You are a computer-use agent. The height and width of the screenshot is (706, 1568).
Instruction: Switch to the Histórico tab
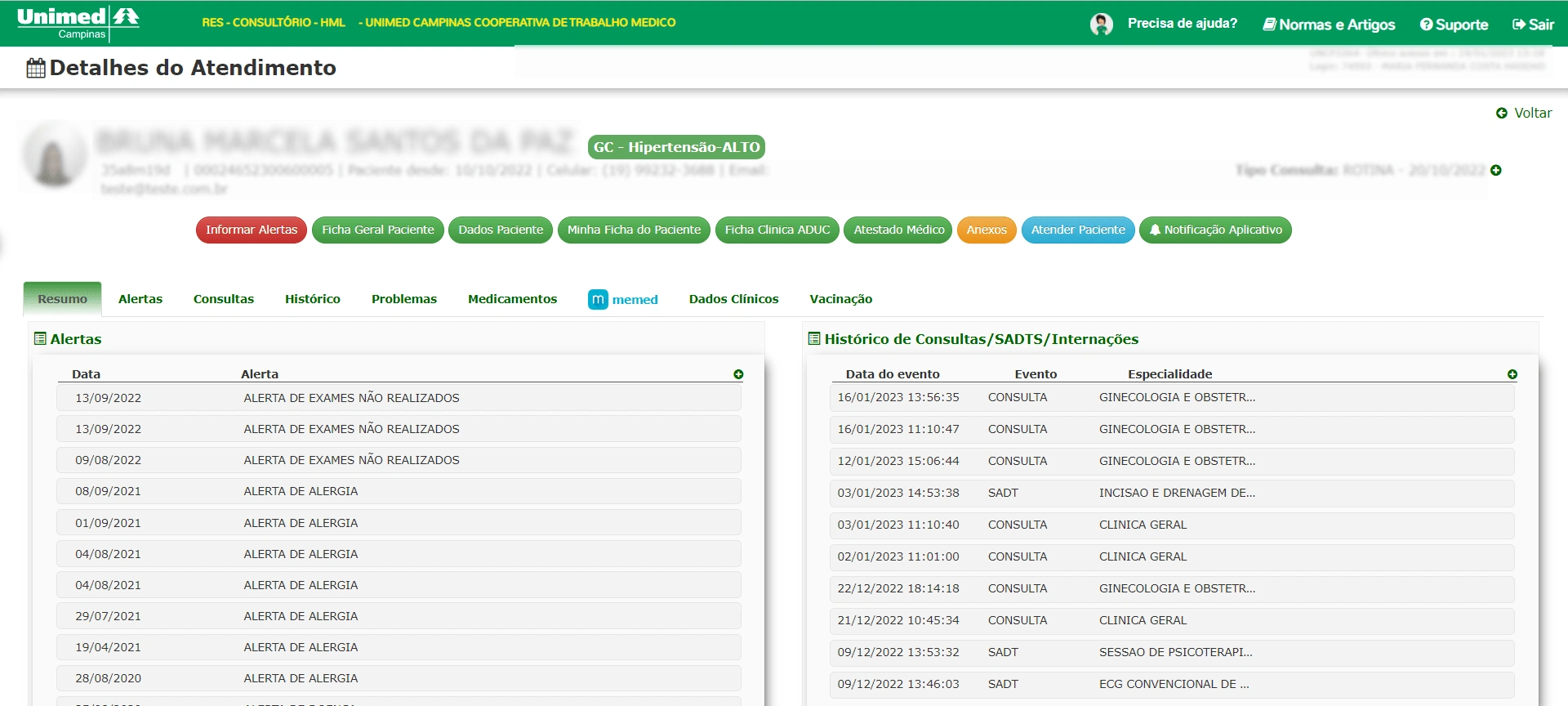[x=313, y=299]
